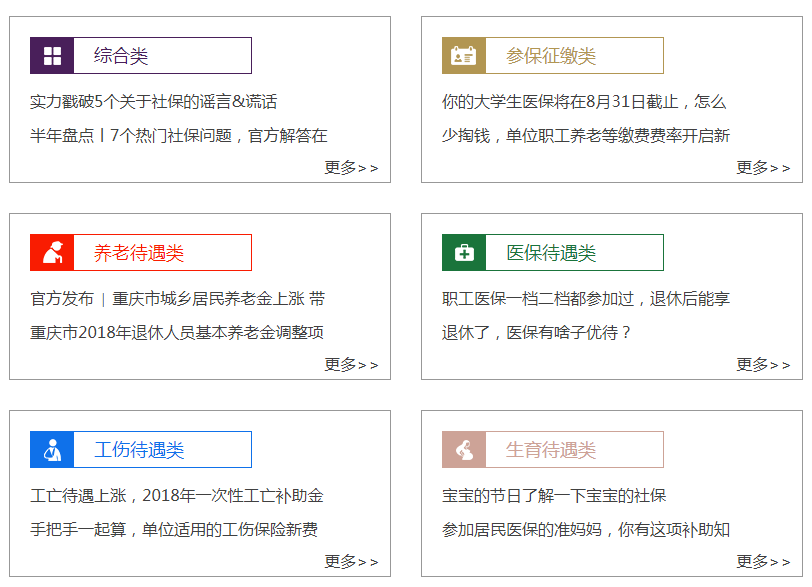Open the 工伤待遇类 category label
Screen dimensions: 812x587
[x=139, y=450]
